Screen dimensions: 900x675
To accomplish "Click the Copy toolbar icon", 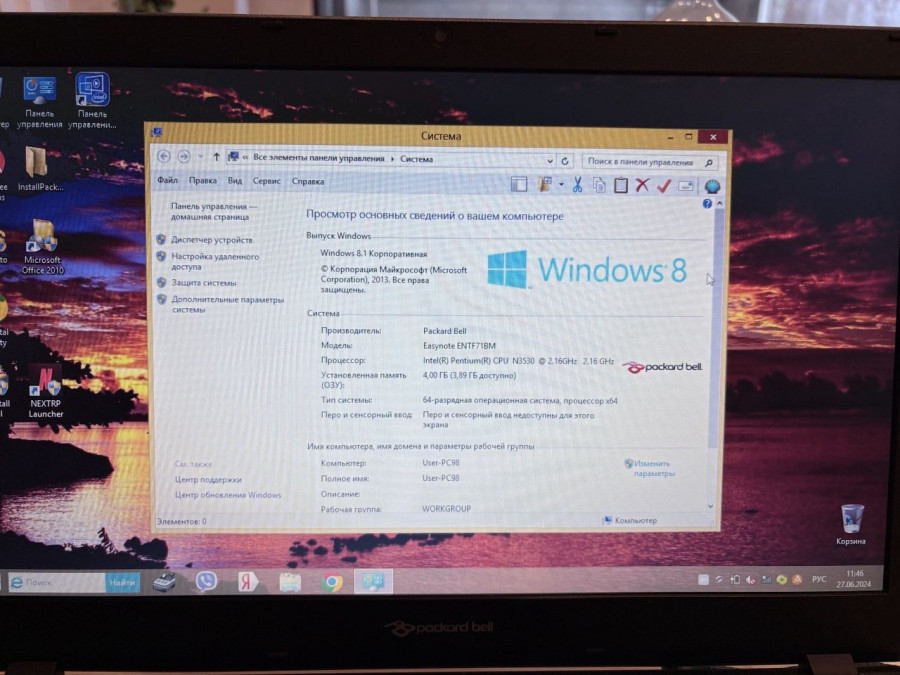I will pyautogui.click(x=599, y=185).
